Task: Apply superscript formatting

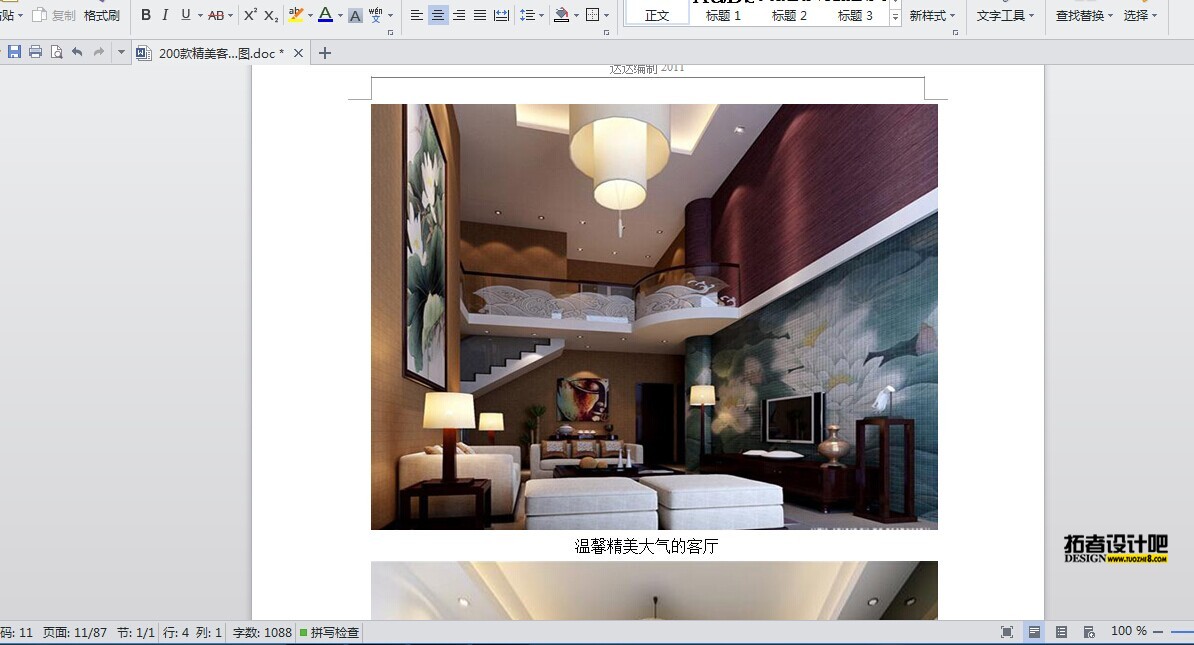Action: click(250, 15)
